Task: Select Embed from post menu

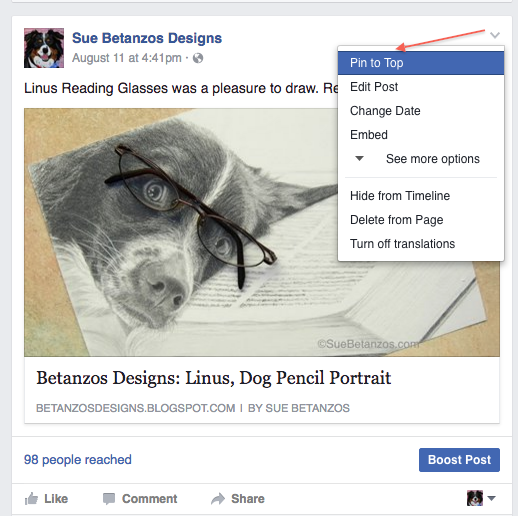Action: coord(421,135)
